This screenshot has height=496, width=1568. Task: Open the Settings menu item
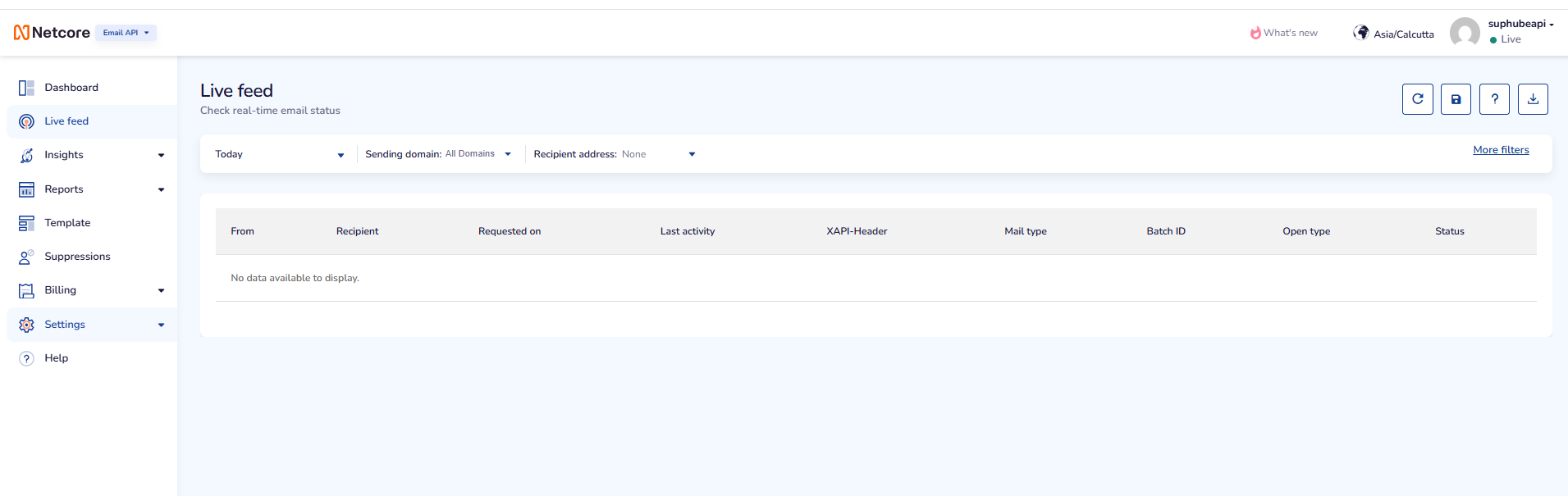click(x=65, y=325)
